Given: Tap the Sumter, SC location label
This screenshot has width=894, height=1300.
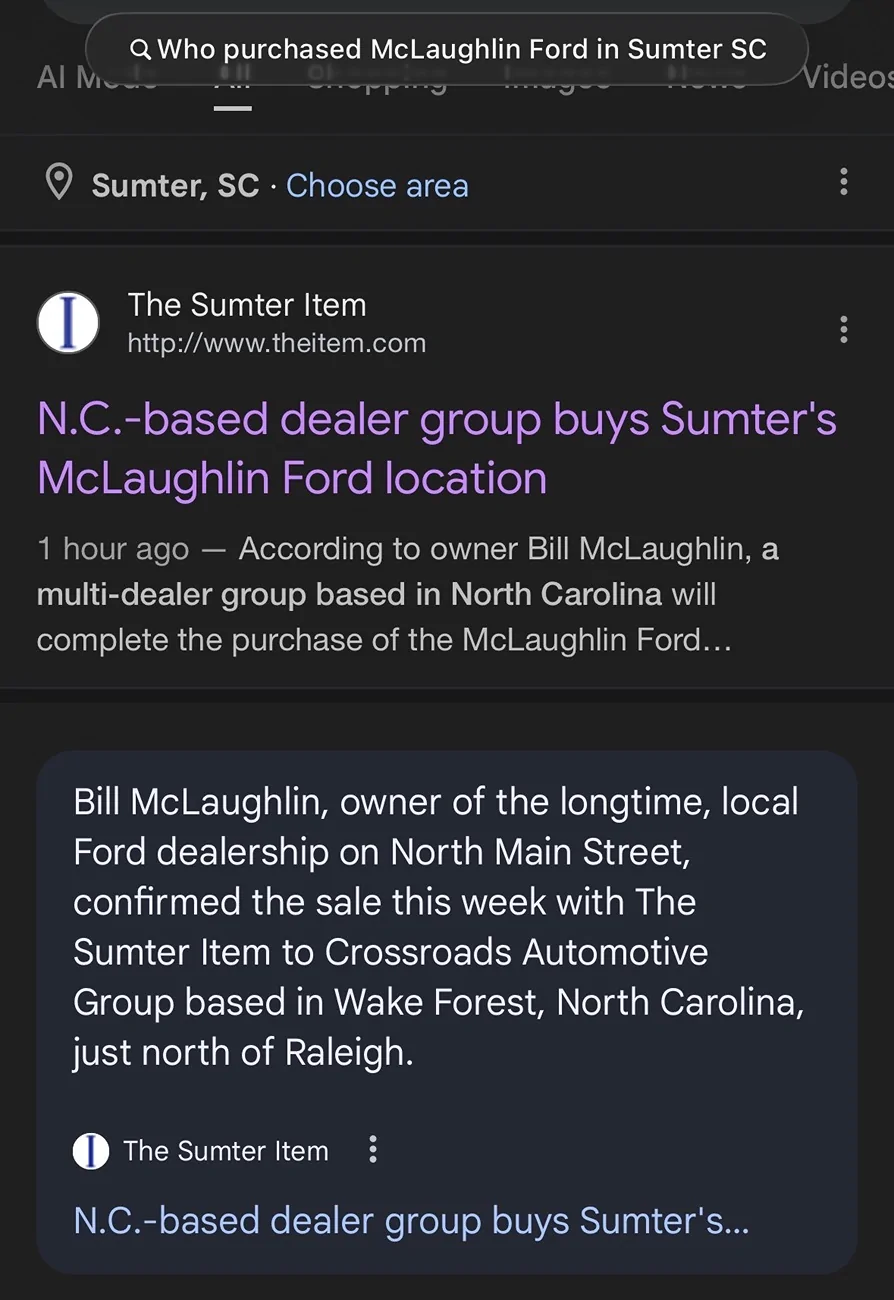Looking at the screenshot, I should 175,186.
